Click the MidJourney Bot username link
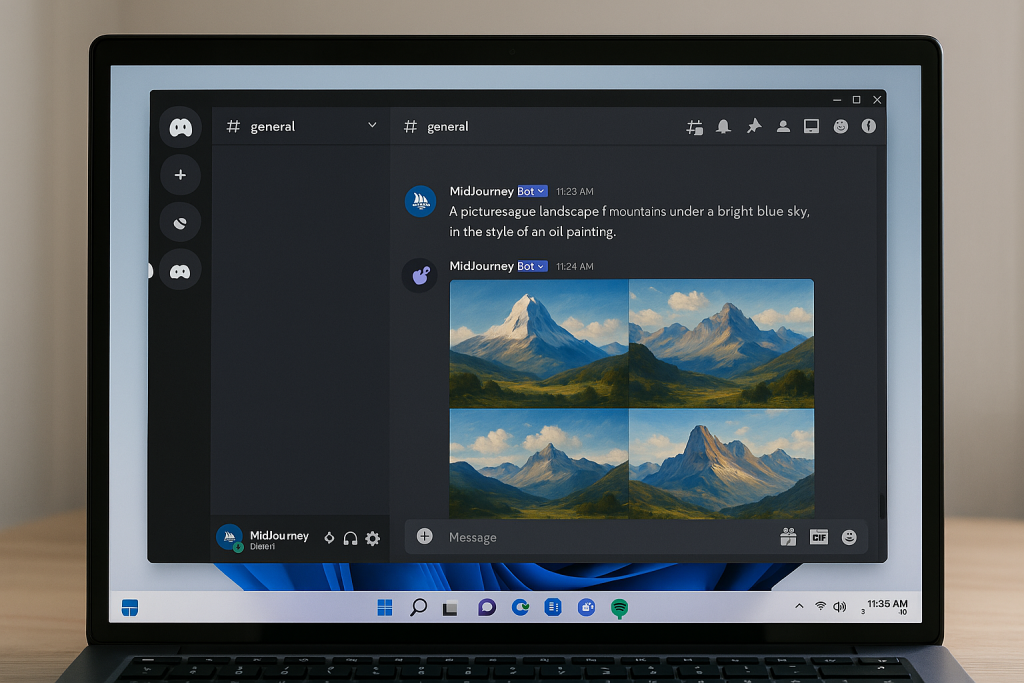 [481, 191]
